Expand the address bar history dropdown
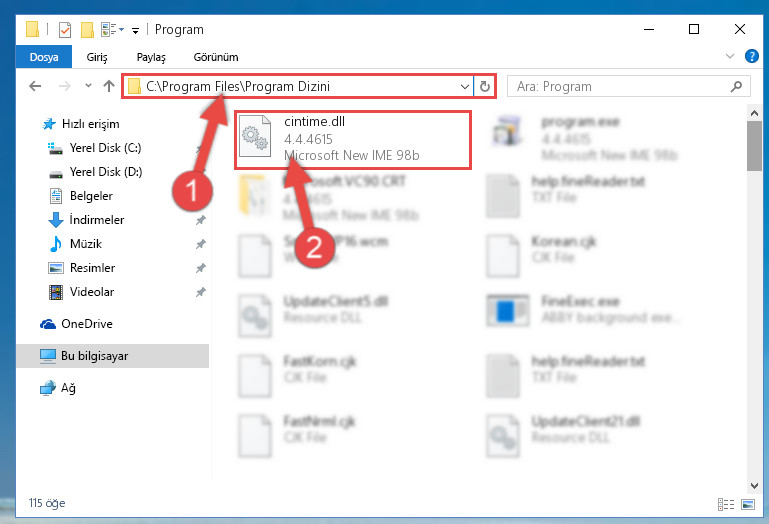The width and height of the screenshot is (769, 524). tap(465, 87)
